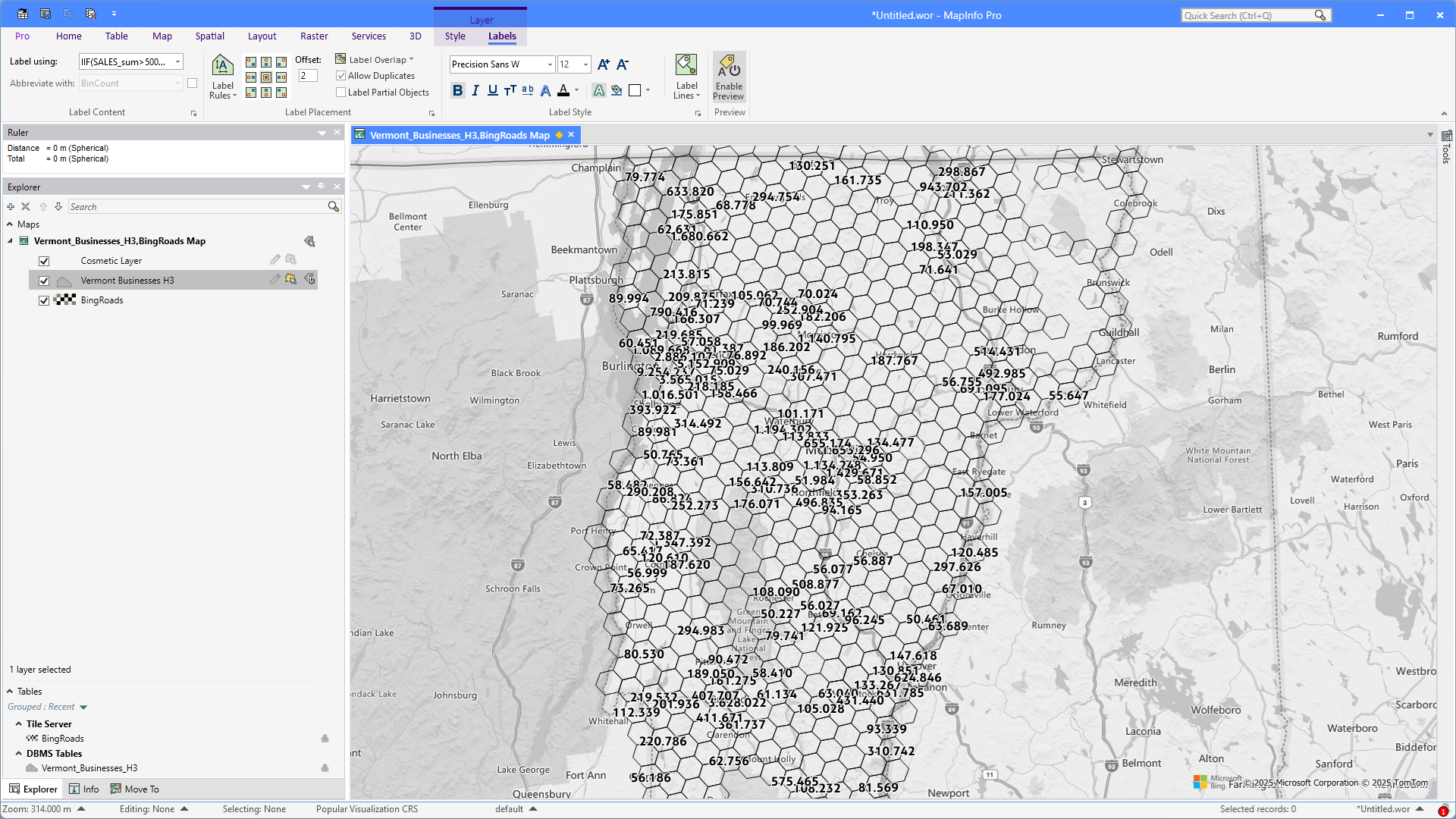This screenshot has width=1456, height=819.
Task: Toggle bold label formatting
Action: [x=457, y=90]
